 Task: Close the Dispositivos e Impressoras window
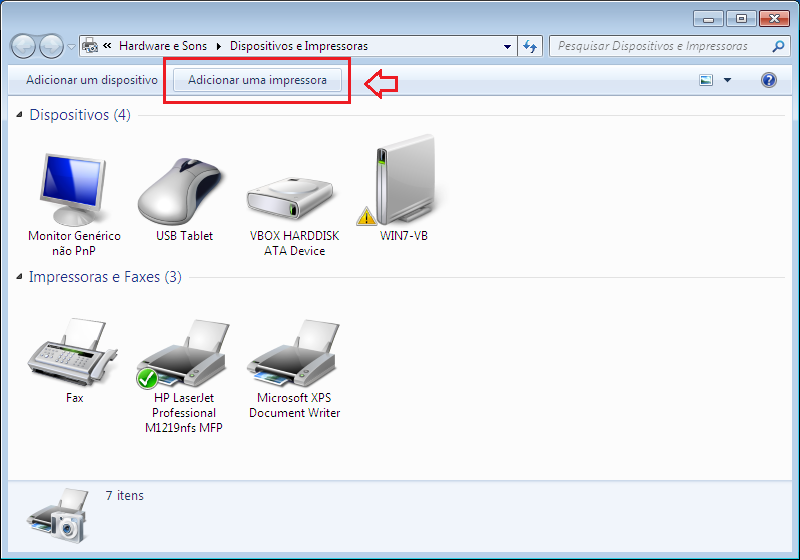[774, 19]
